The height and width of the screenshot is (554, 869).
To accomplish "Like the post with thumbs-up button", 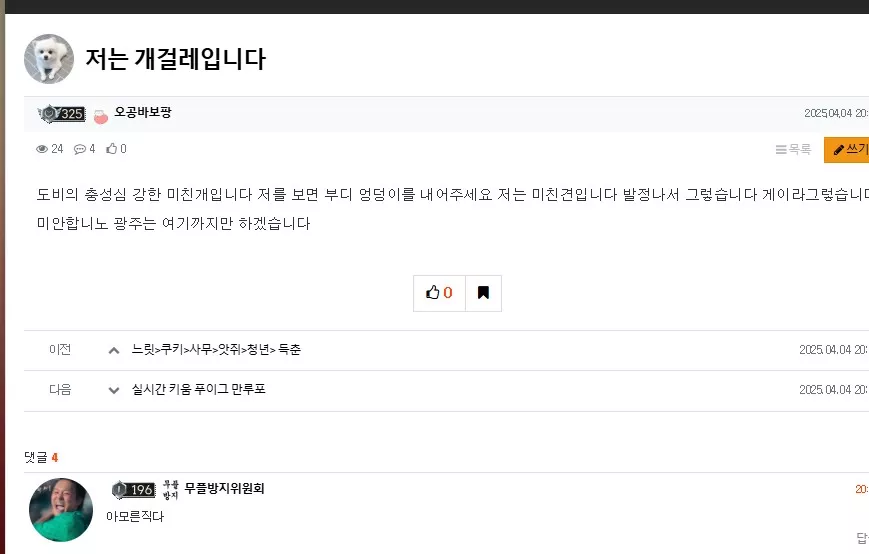I will tap(439, 293).
